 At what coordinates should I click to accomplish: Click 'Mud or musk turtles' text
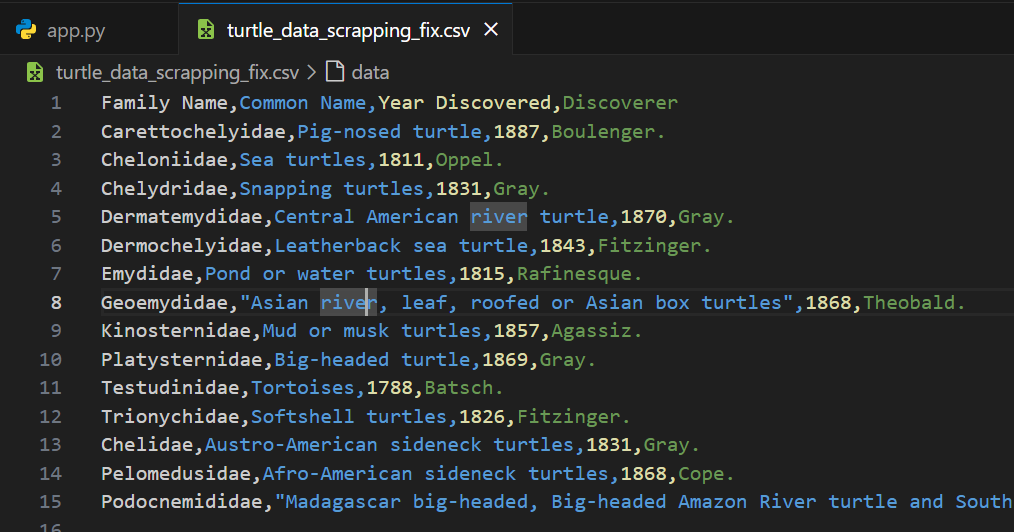click(x=372, y=330)
